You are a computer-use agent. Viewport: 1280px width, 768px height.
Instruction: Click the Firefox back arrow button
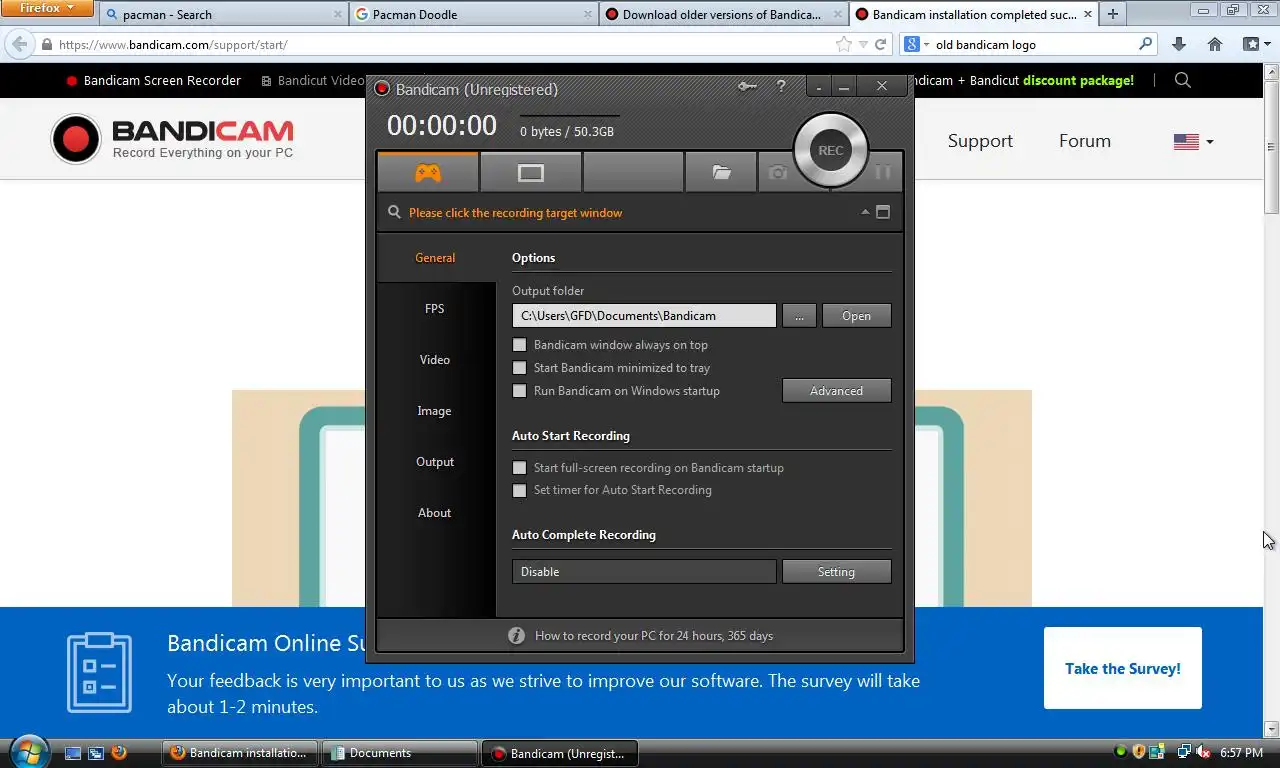click(19, 44)
